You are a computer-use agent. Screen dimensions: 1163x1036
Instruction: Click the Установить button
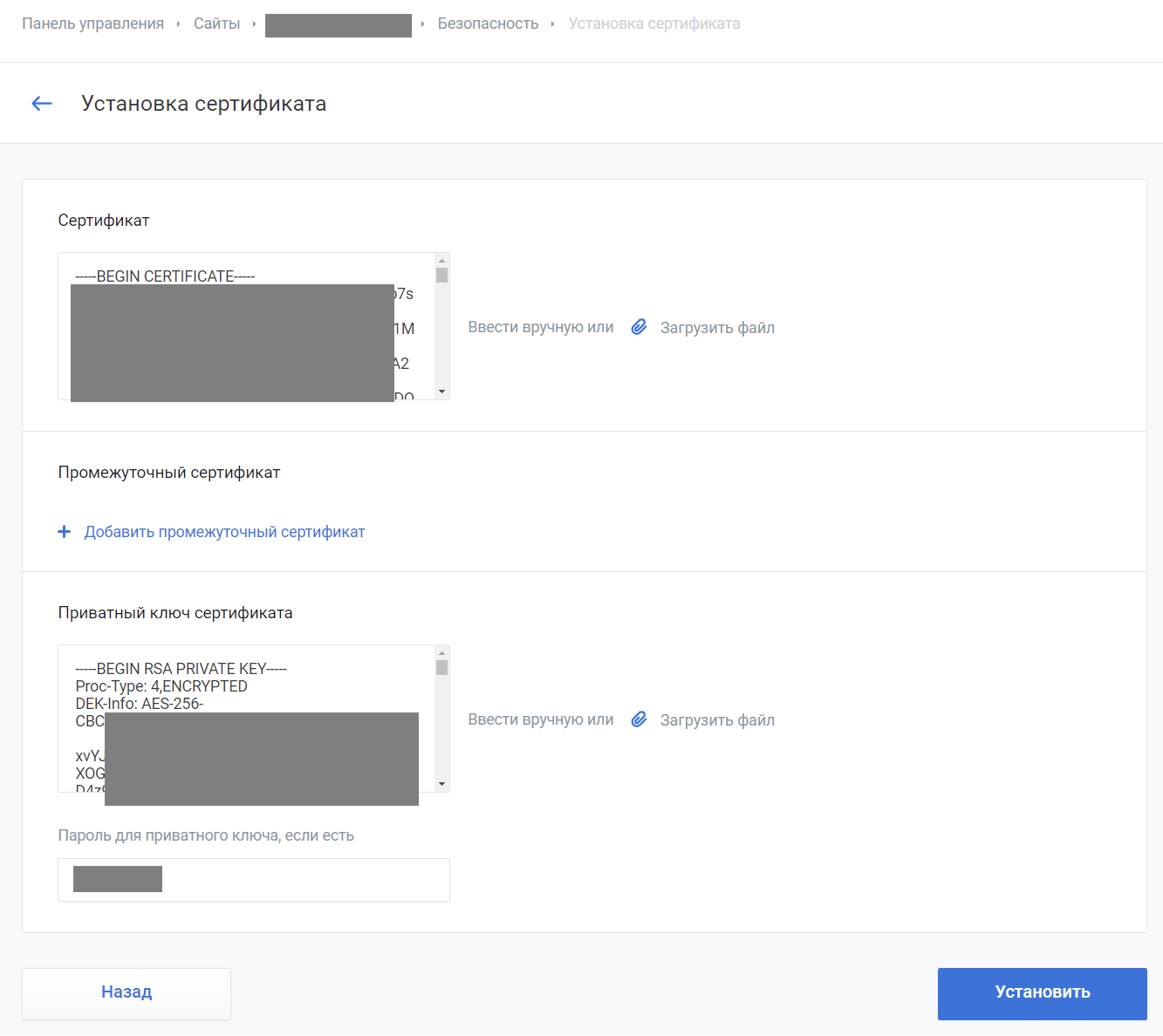tap(1043, 993)
